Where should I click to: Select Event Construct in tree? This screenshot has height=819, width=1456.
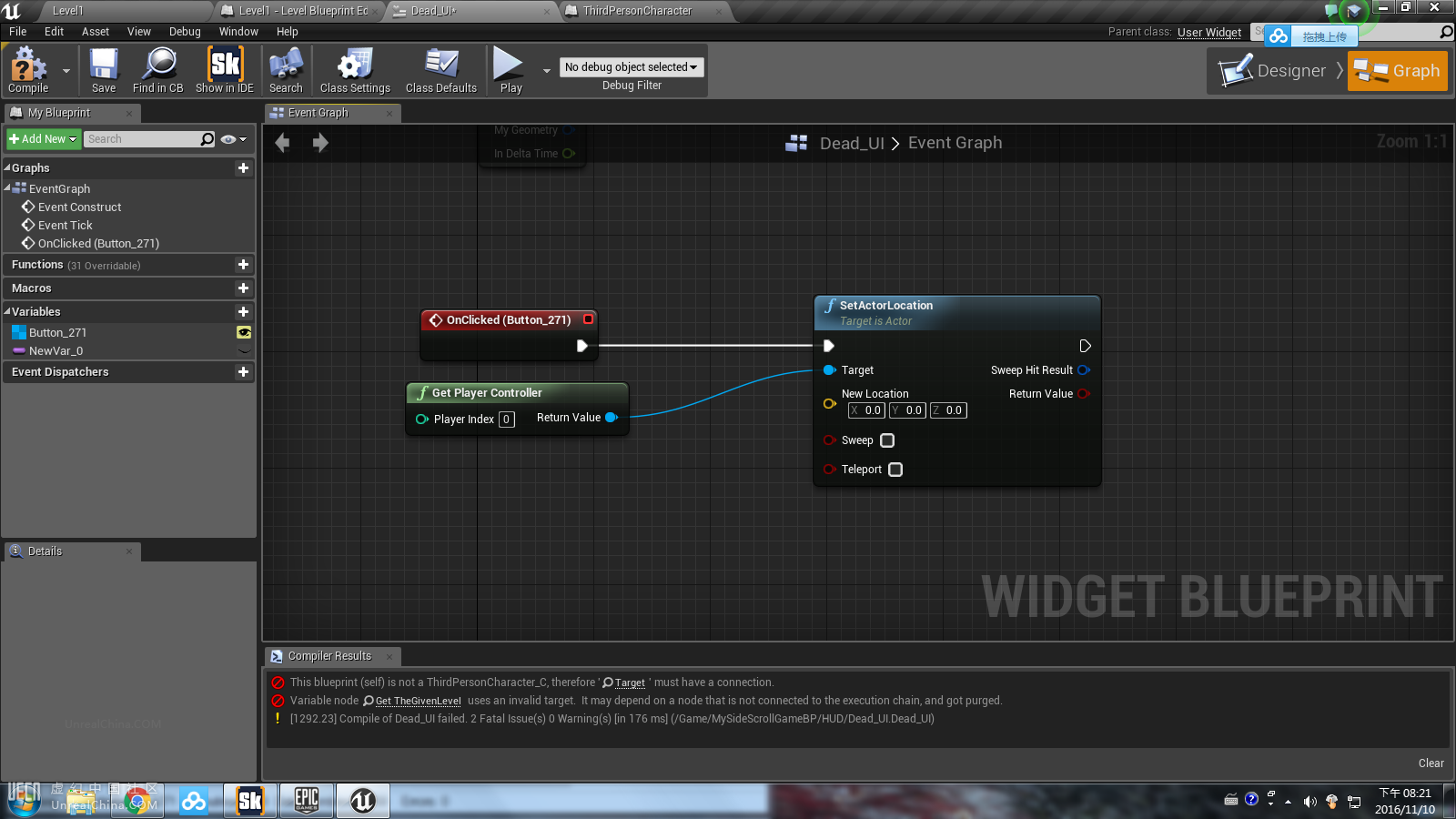(x=79, y=207)
